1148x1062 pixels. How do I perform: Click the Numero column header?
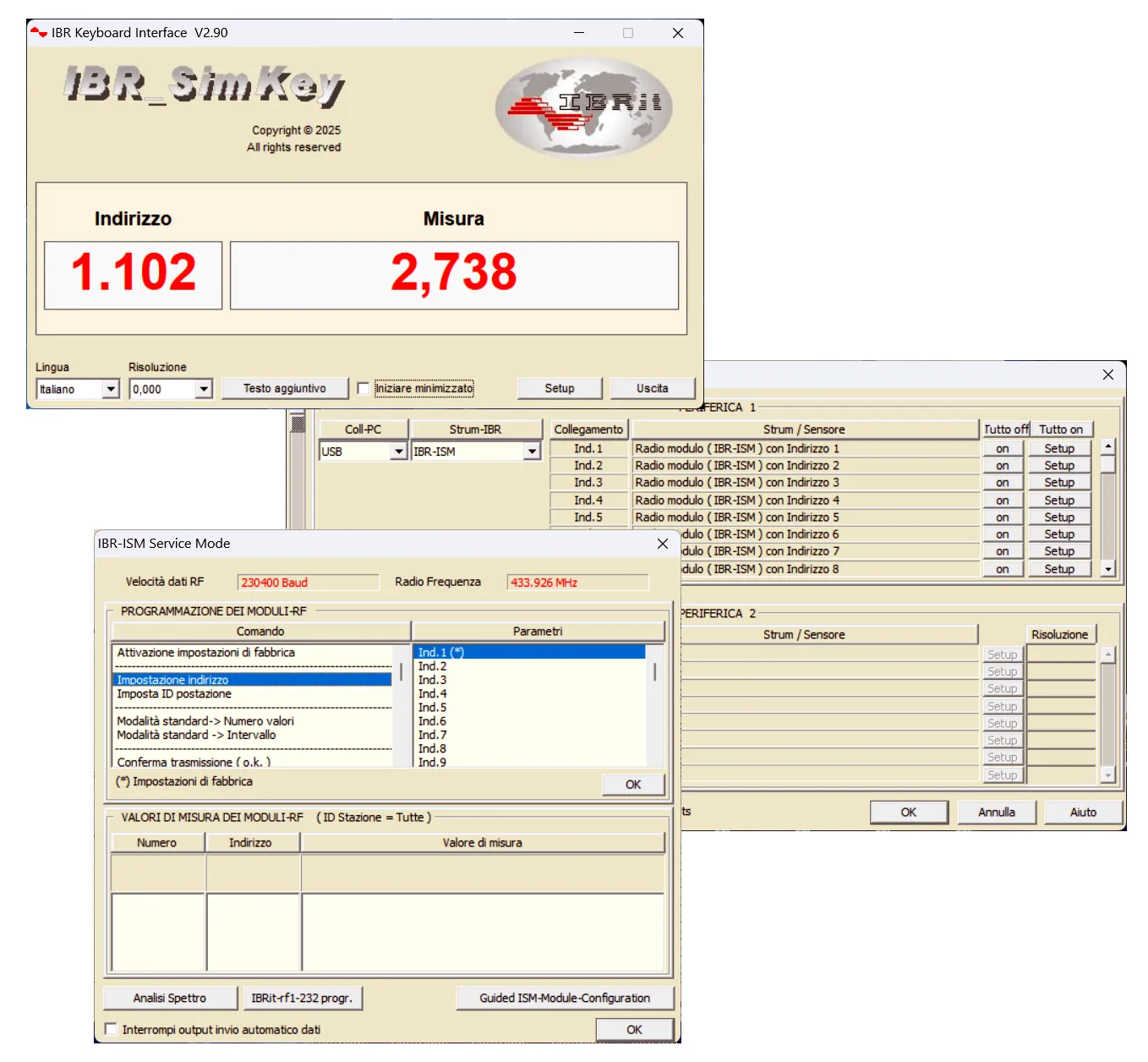click(157, 843)
